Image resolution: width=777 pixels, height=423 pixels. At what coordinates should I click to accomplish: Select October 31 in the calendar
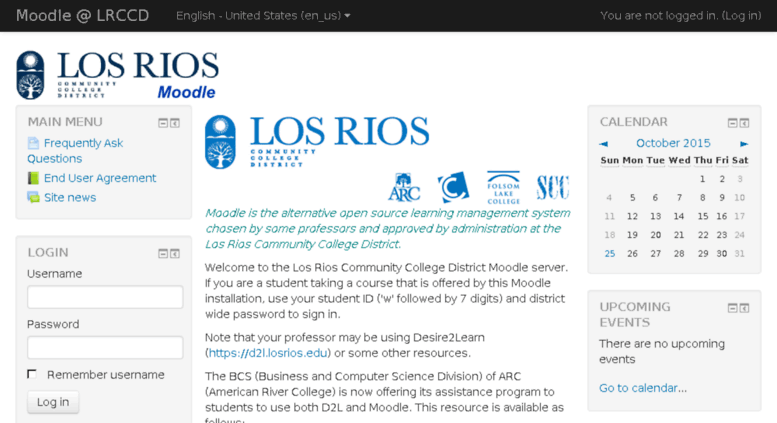click(739, 254)
